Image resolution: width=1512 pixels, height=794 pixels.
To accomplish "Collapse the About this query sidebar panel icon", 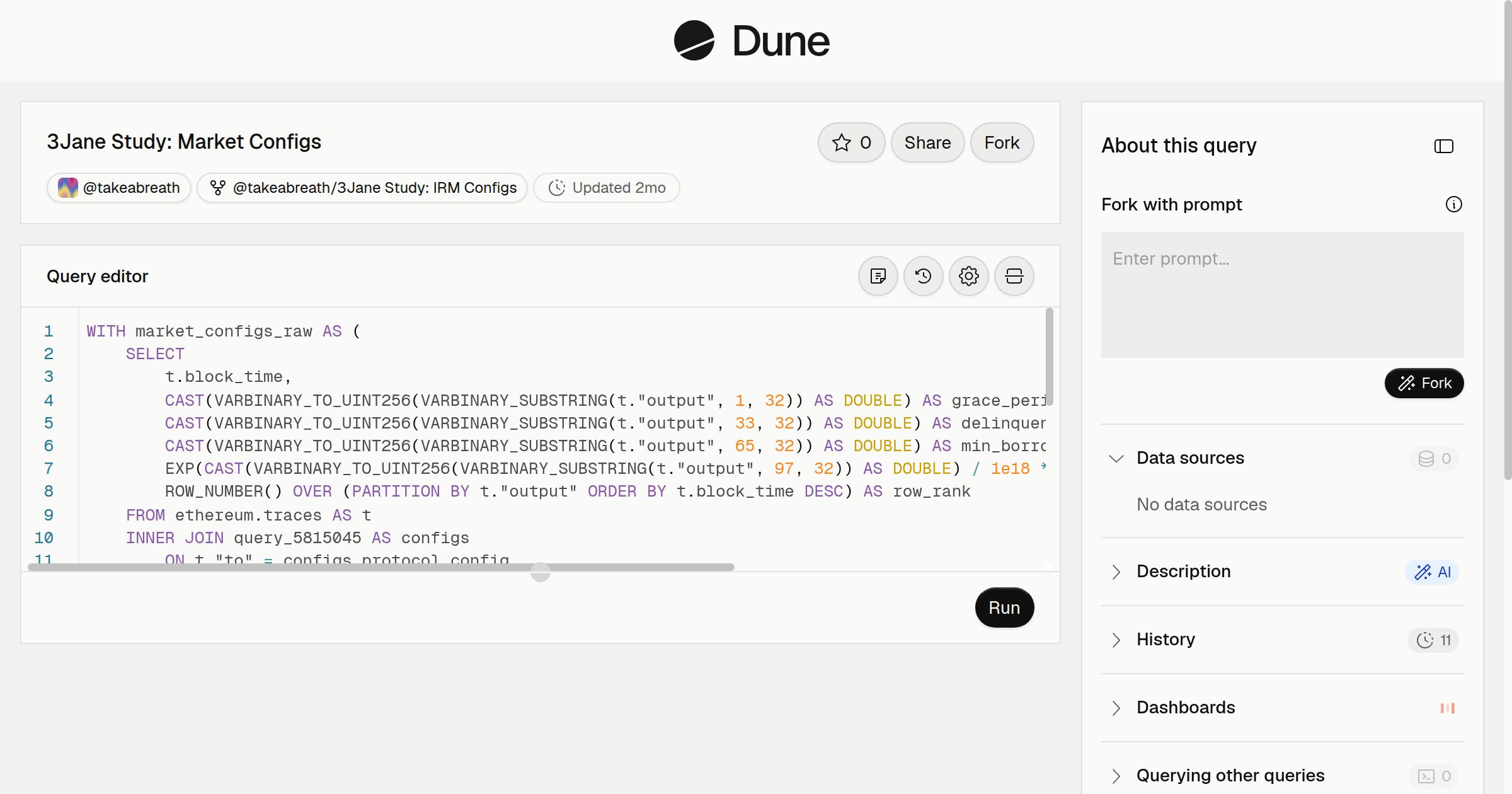I will (1443, 146).
